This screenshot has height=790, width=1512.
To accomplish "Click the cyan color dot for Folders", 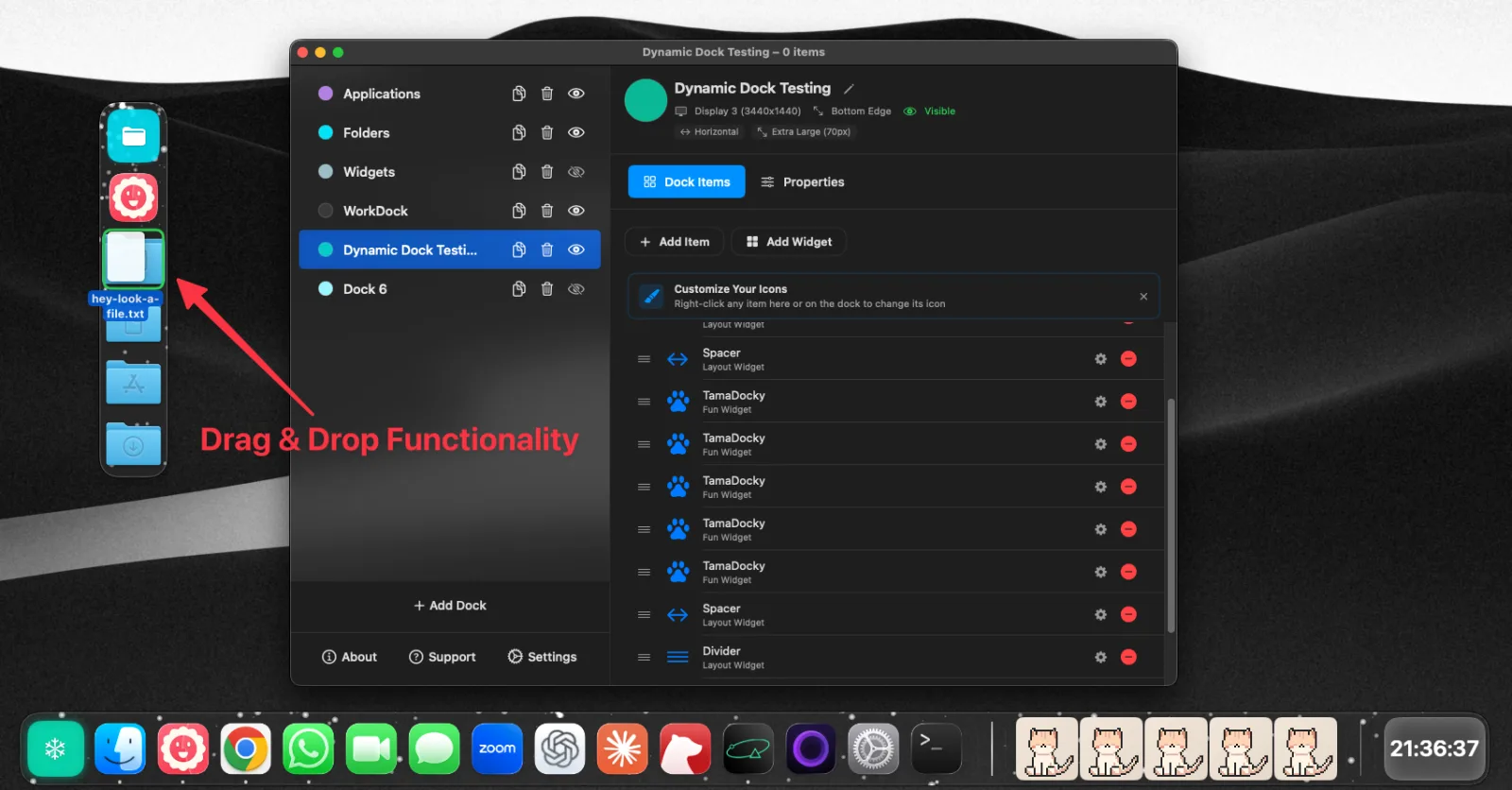I will click(325, 132).
